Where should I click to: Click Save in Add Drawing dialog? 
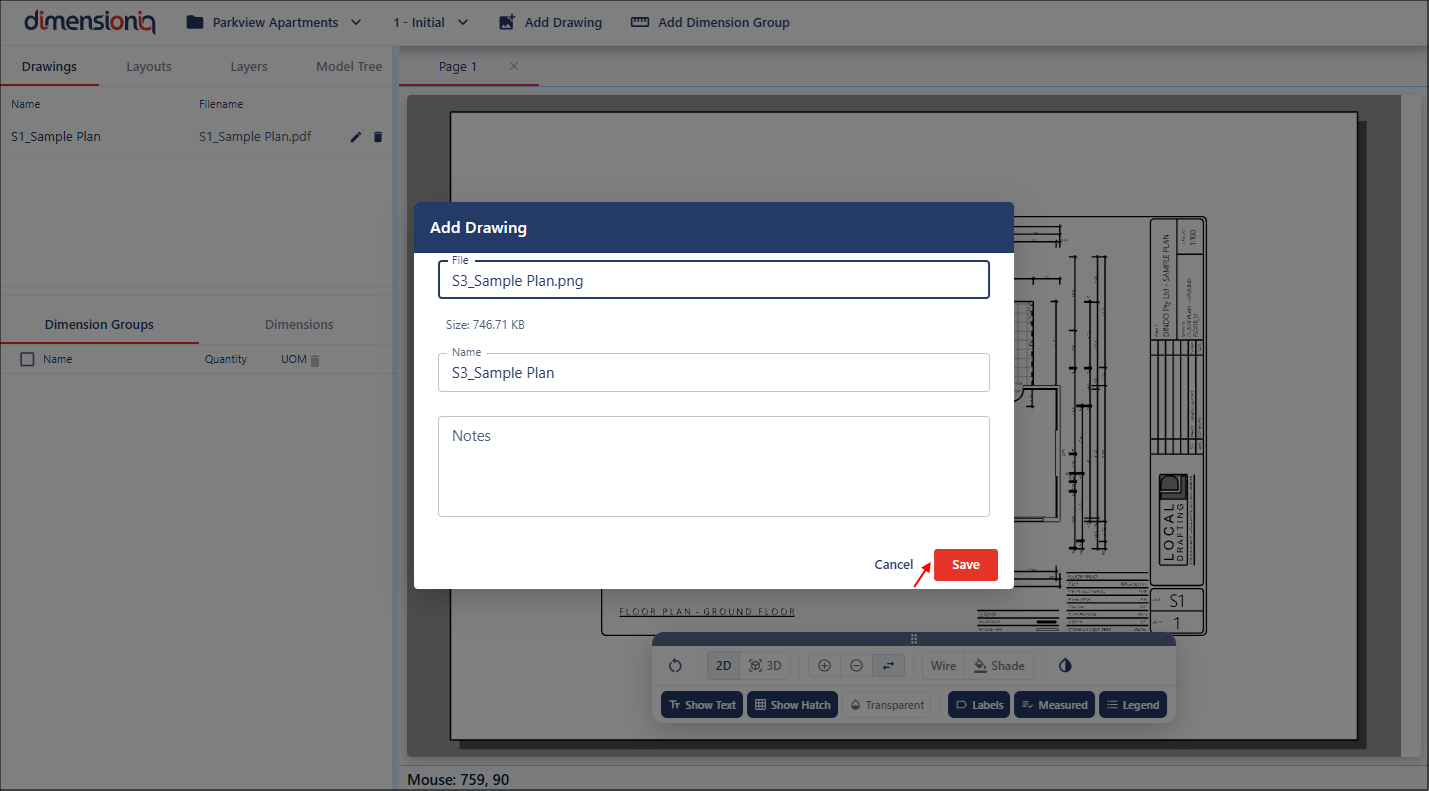click(x=965, y=565)
